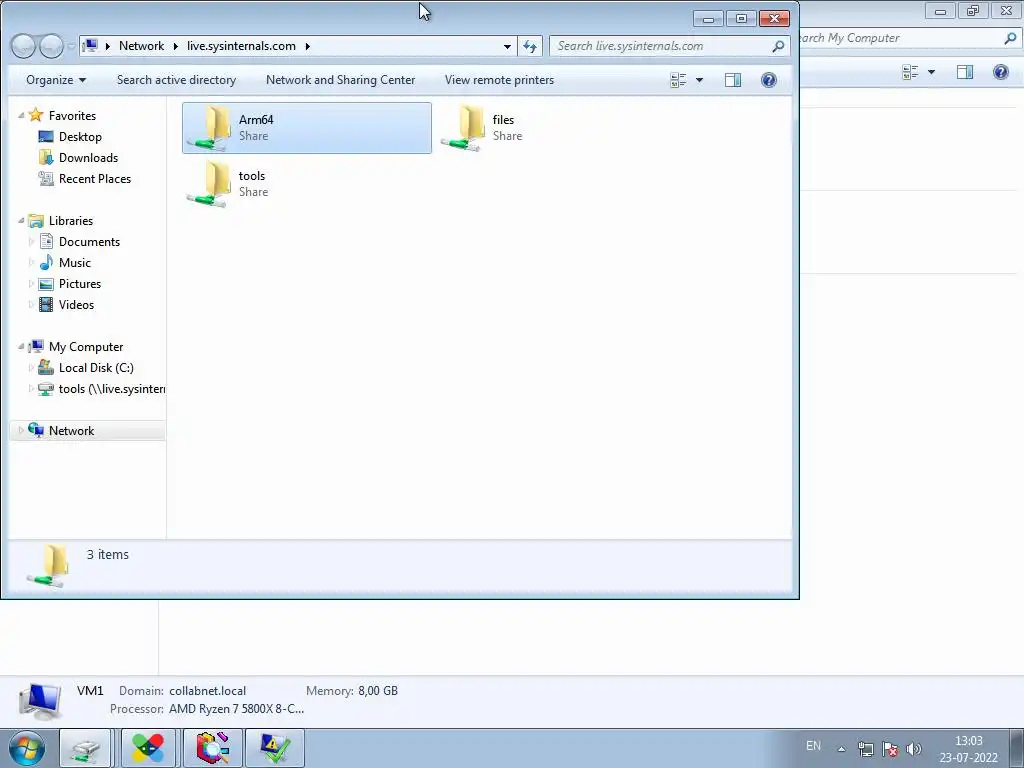1024x768 pixels.
Task: Select the tools network drive in navigation pane
Action: click(112, 389)
